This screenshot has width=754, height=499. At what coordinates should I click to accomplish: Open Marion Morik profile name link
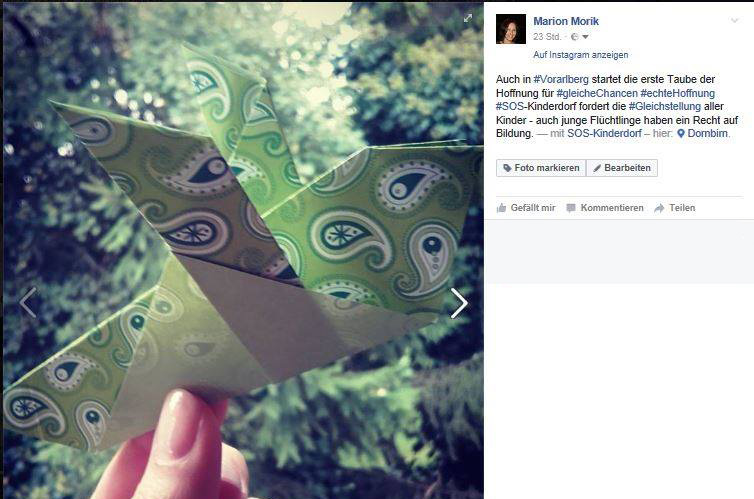[x=566, y=21]
